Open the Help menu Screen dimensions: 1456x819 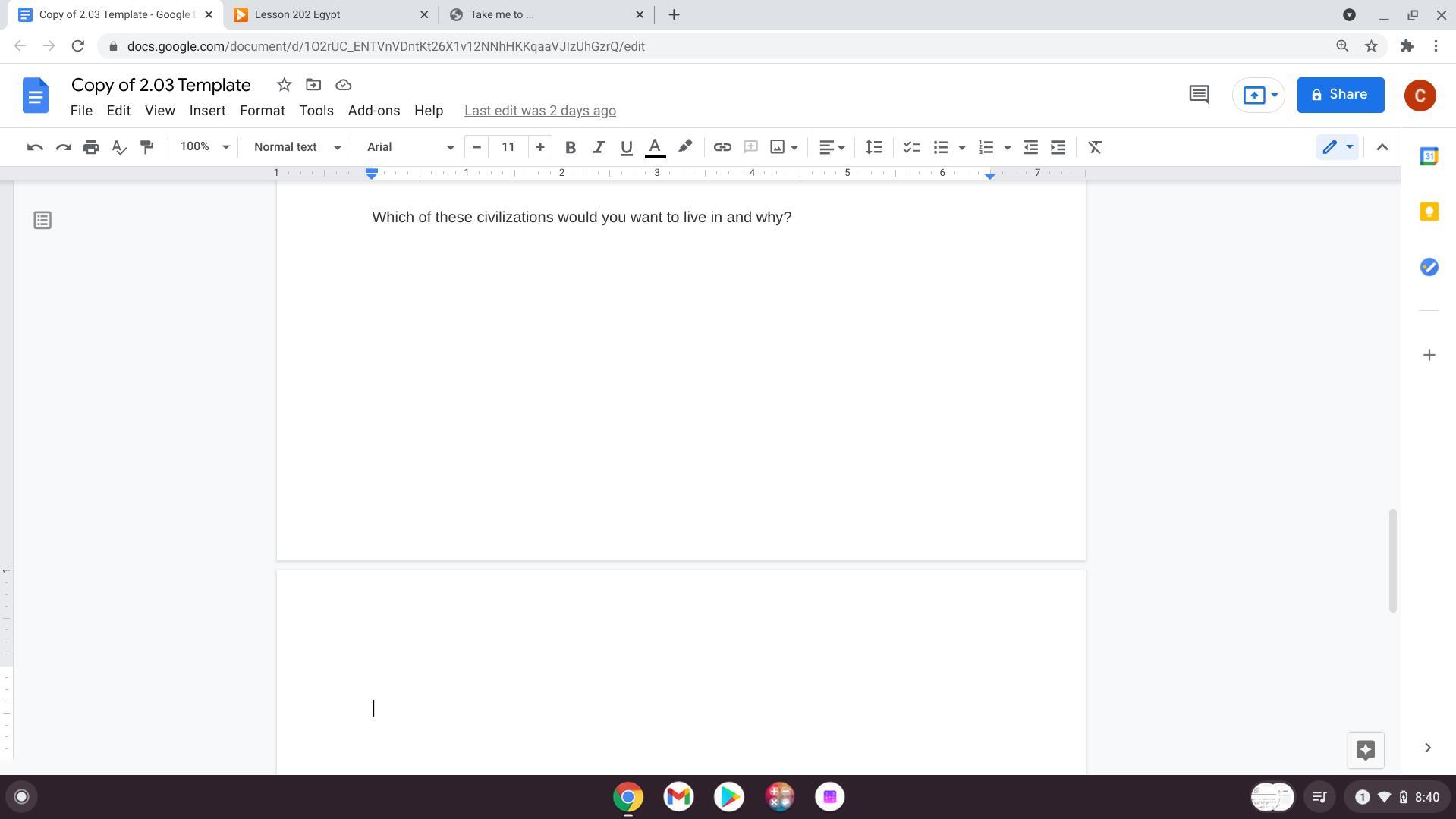tap(429, 111)
